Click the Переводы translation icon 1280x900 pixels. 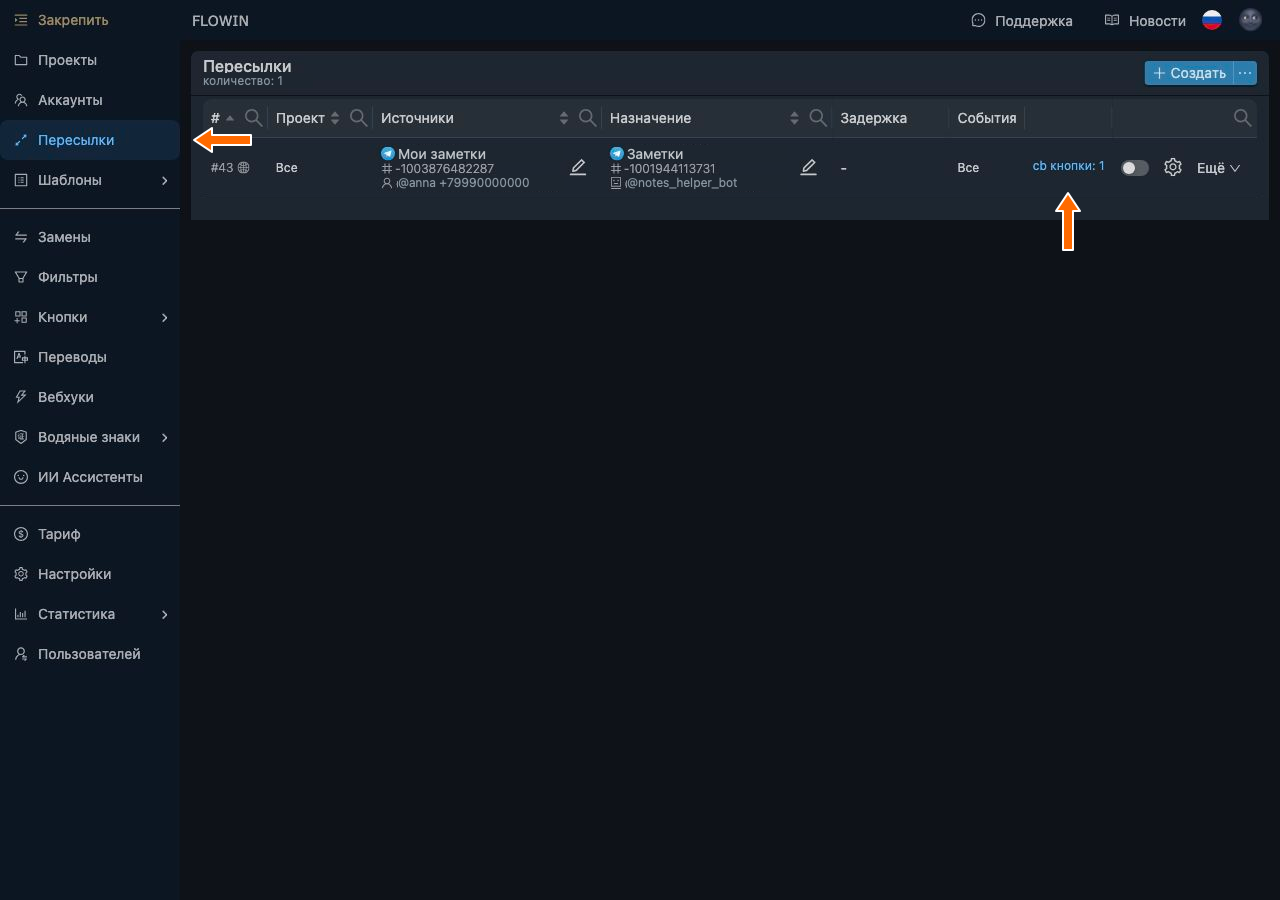pos(21,357)
